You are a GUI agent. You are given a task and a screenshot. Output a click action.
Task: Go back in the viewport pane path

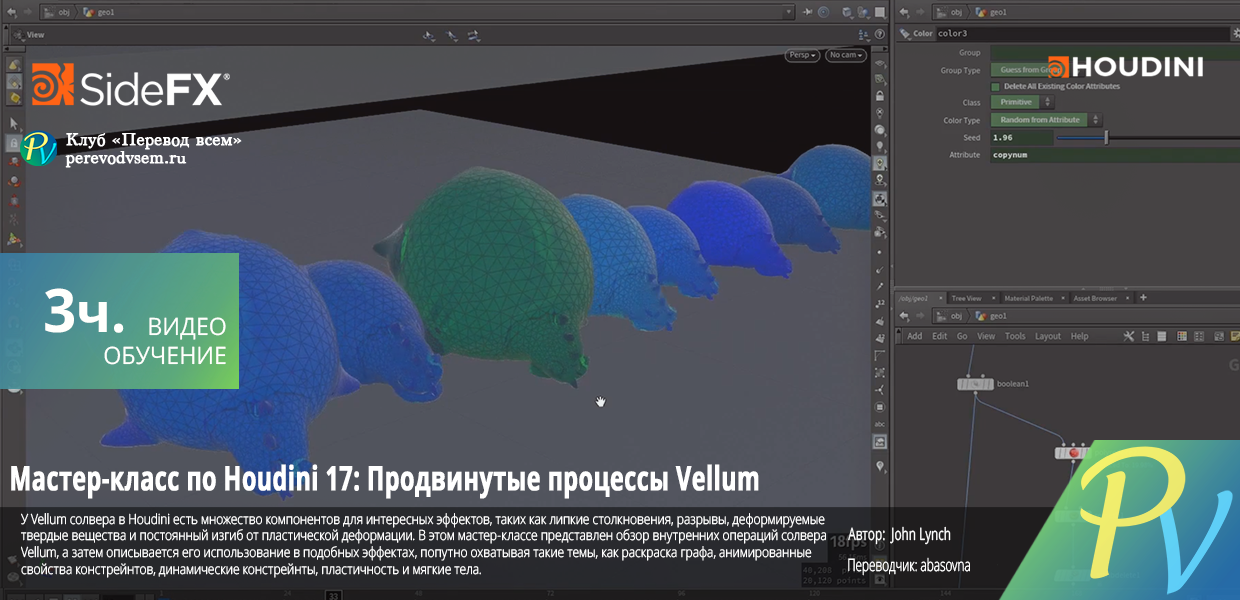pyautogui.click(x=11, y=12)
